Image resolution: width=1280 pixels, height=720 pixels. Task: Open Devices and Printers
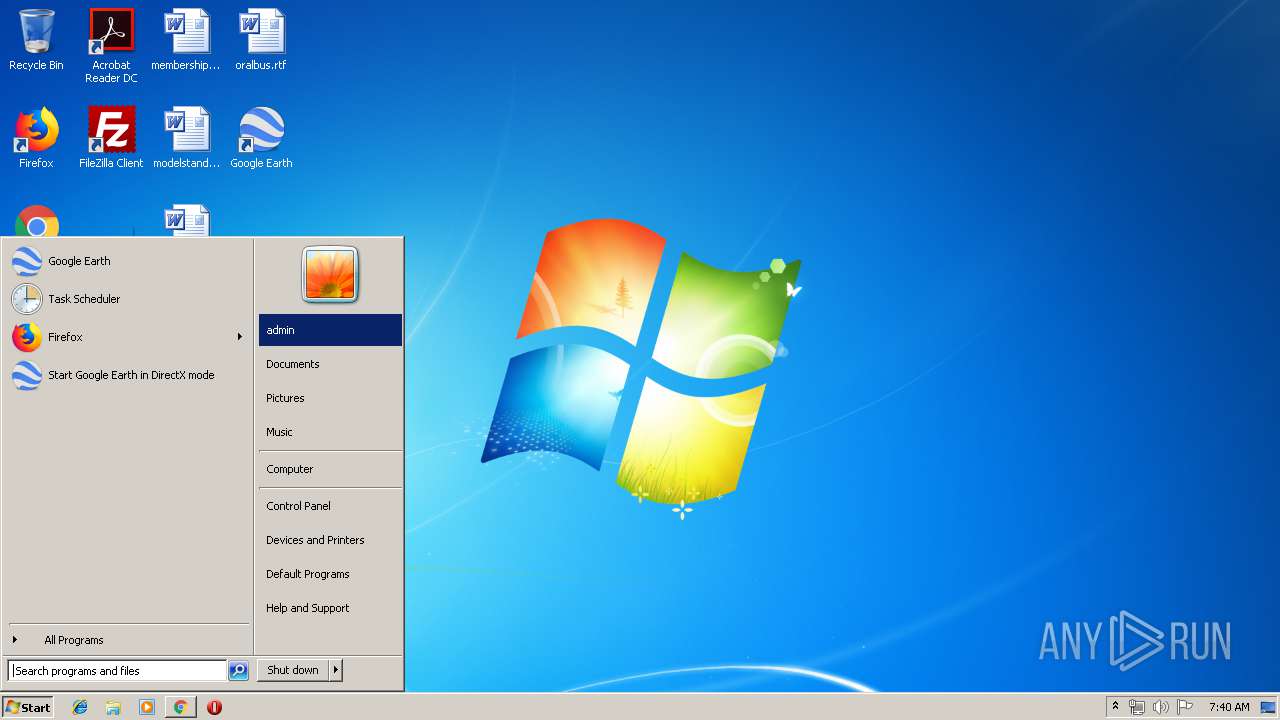pyautogui.click(x=330, y=540)
